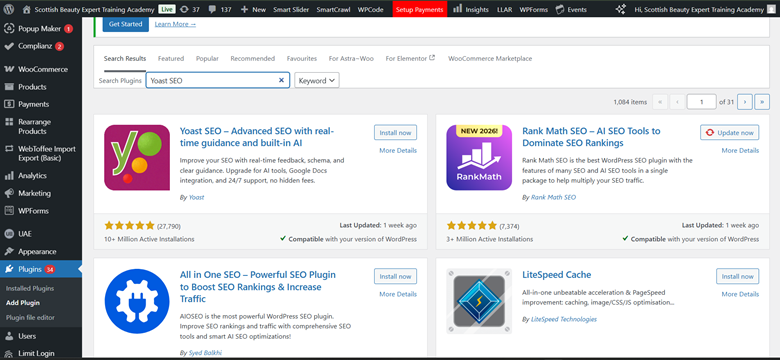The width and height of the screenshot is (780, 360).
Task: Focus the Search Plugins input field
Action: point(218,81)
